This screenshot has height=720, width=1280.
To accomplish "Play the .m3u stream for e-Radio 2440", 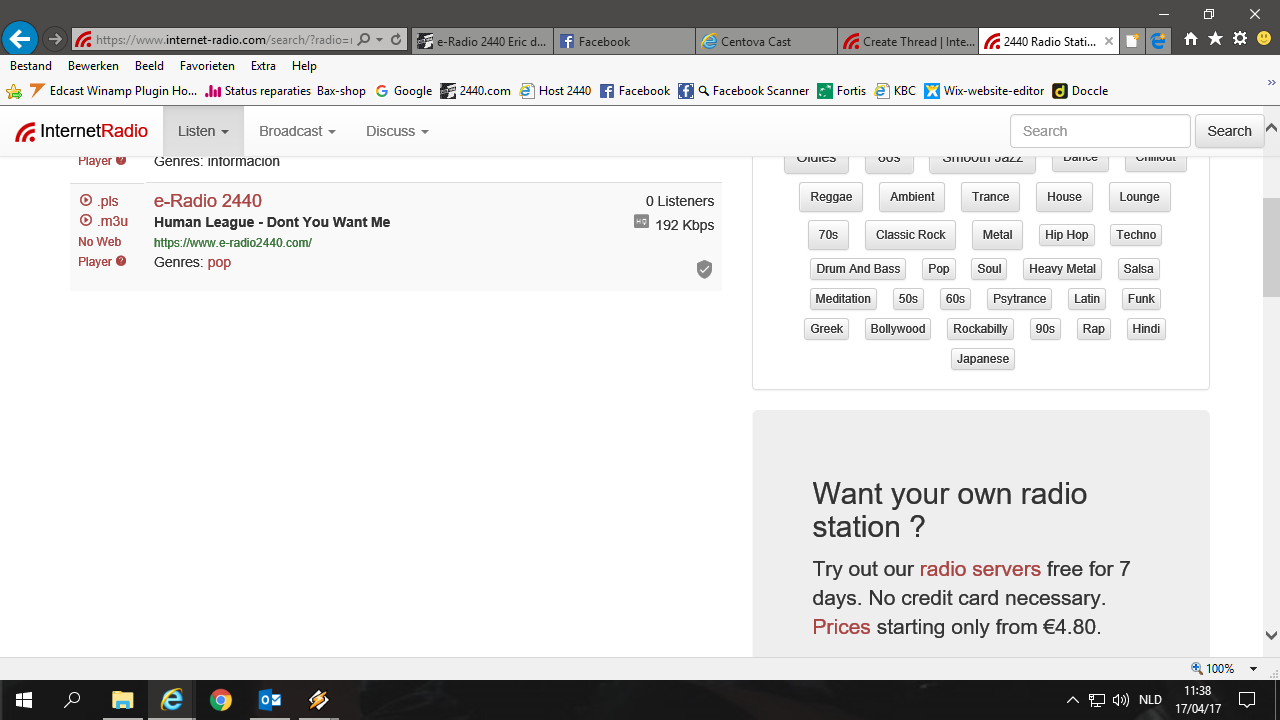I will (103, 221).
